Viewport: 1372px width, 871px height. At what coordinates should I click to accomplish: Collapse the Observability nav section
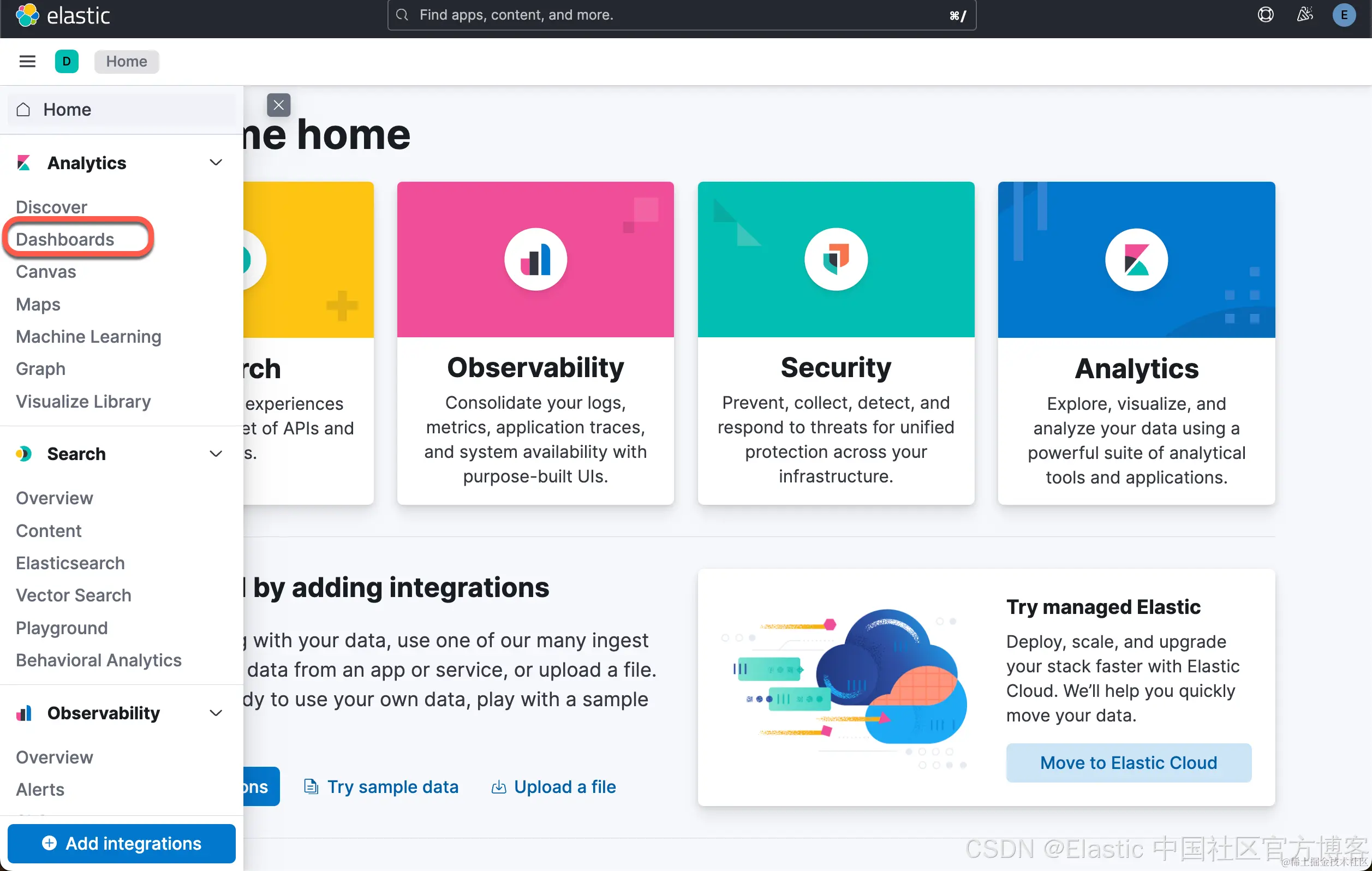(216, 713)
